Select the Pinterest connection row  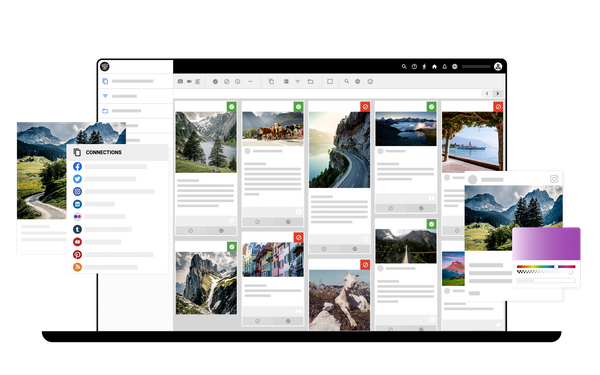pyautogui.click(x=118, y=254)
